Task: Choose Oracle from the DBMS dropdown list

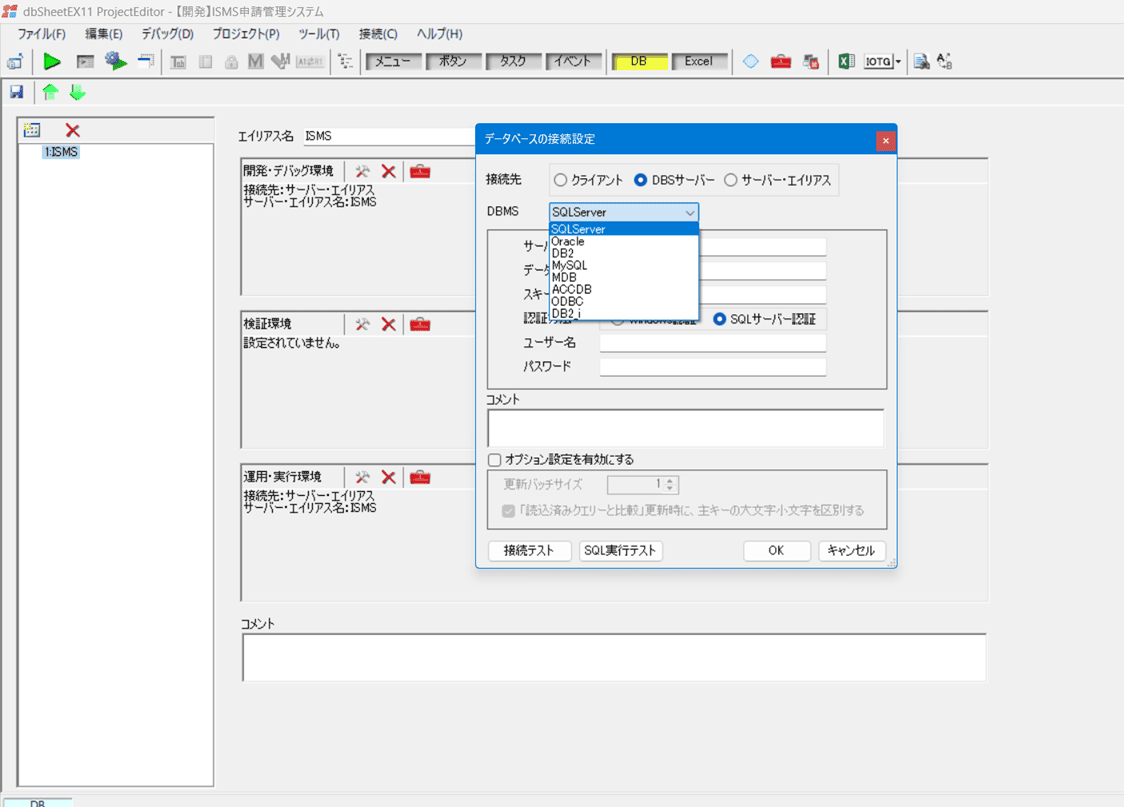Action: point(568,242)
